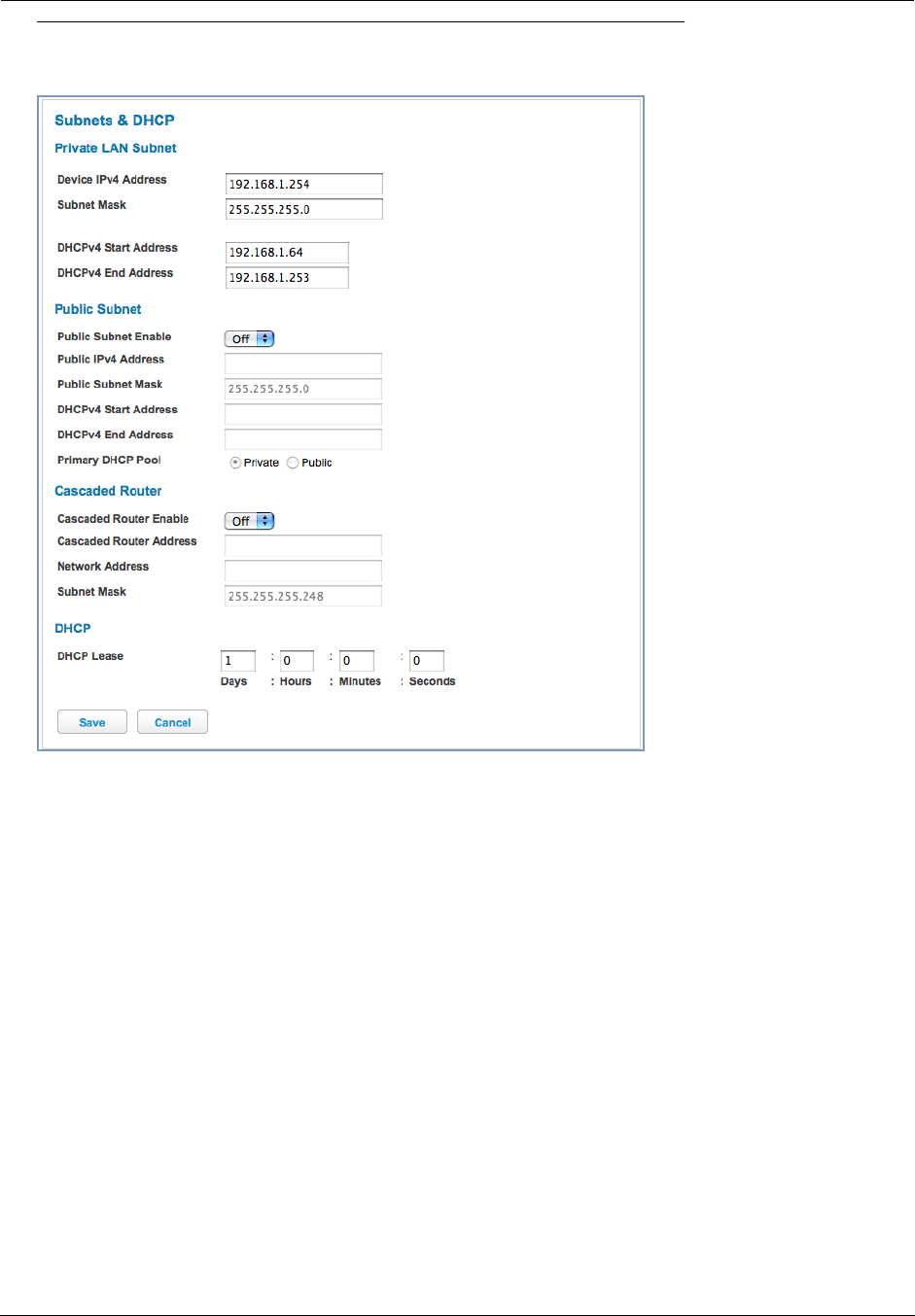Click the Cascaded Router Subnet Mask field
The image size is (915, 1316).
[x=303, y=596]
